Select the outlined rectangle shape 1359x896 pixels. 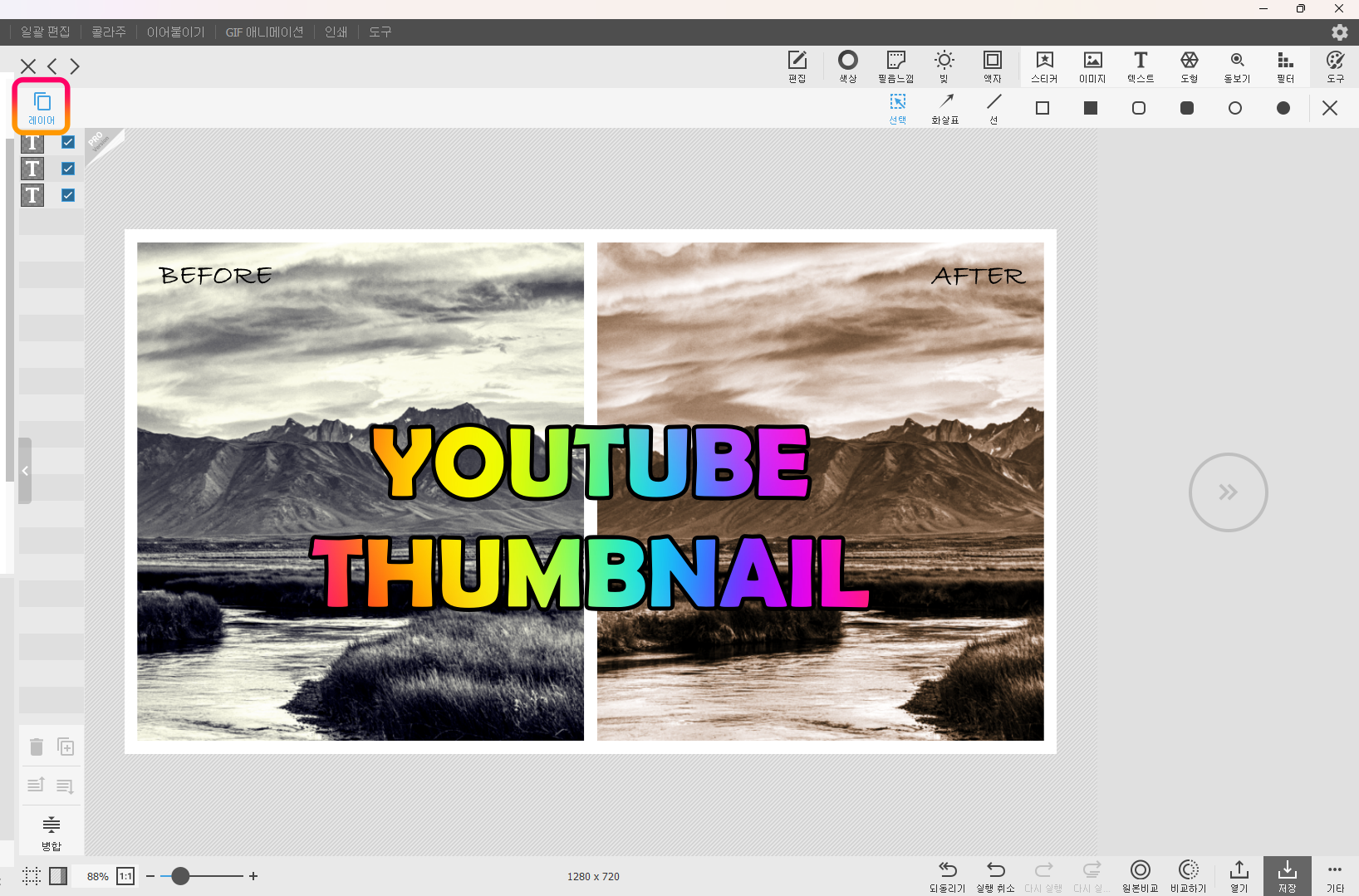coord(1043,108)
